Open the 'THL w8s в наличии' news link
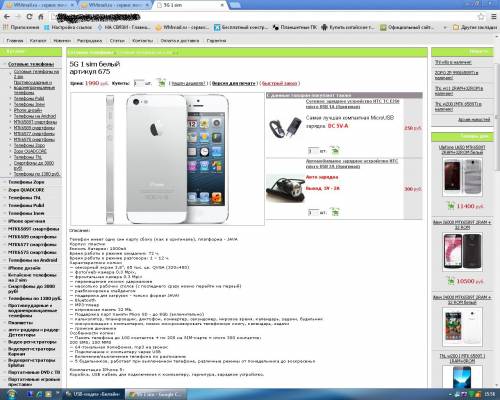 pos(453,62)
